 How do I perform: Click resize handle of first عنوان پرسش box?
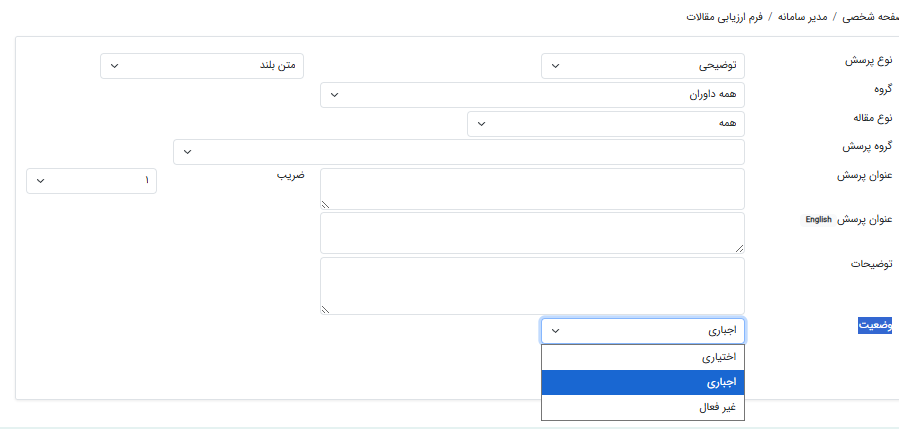click(327, 204)
